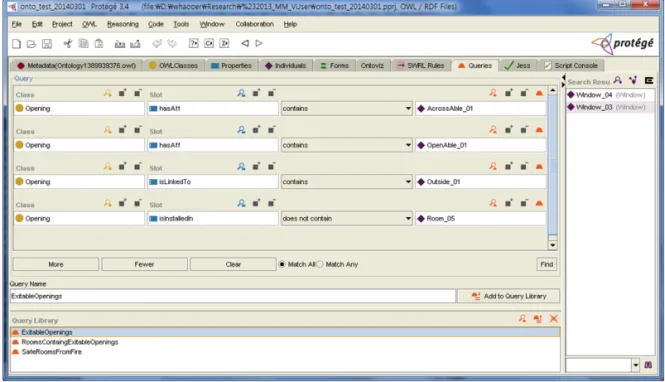Open the Collaboration menu

point(254,24)
